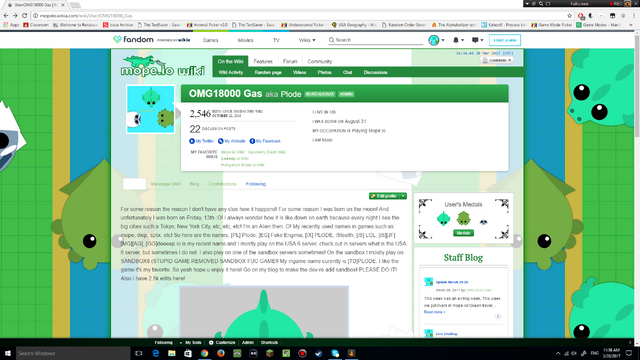Viewport: 640px width, 360px height.
Task: Bookmark page with the star icon
Action: [569, 16]
